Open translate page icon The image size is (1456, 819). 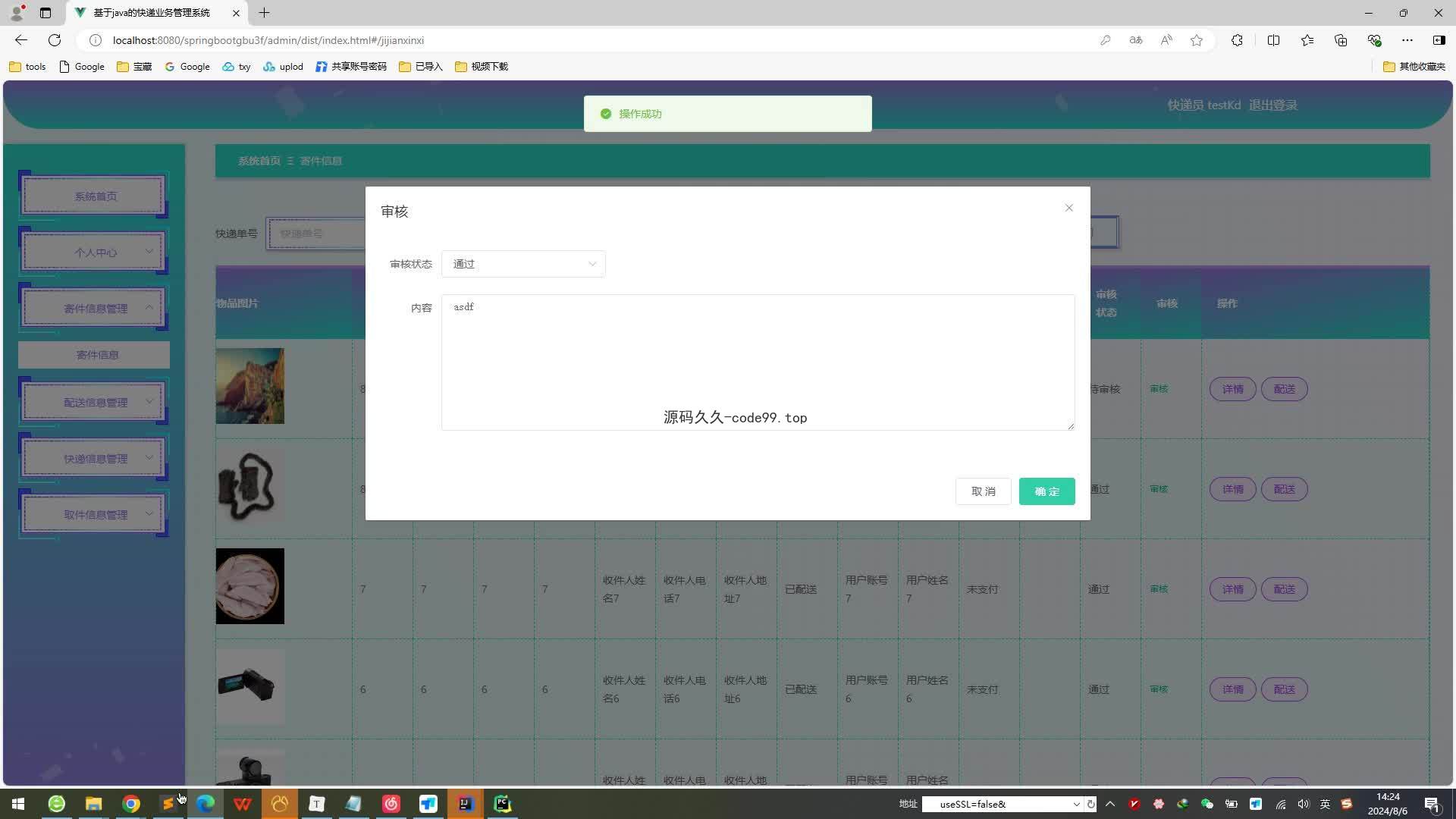tap(1135, 40)
